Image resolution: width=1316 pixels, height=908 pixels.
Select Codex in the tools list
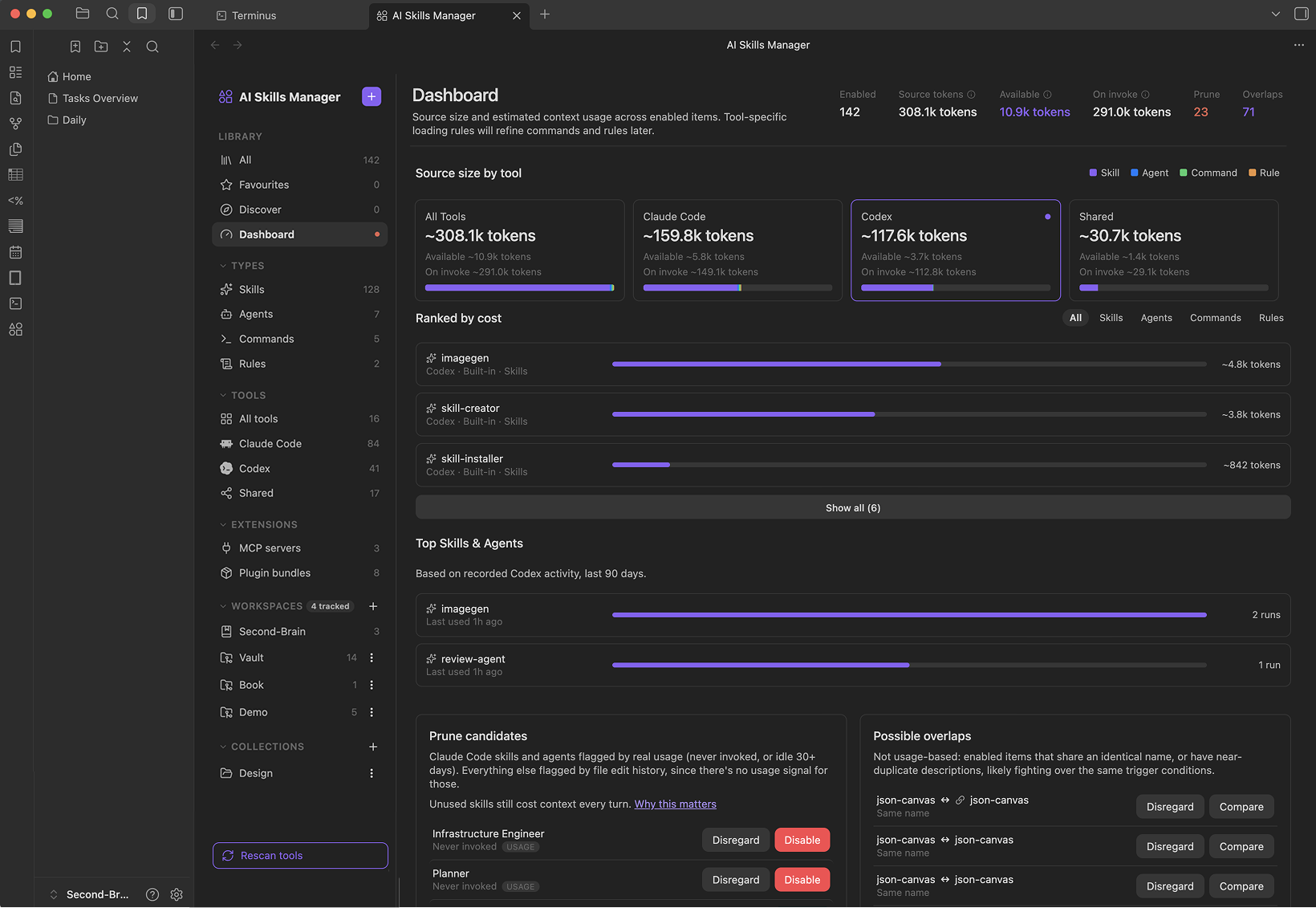(x=299, y=468)
